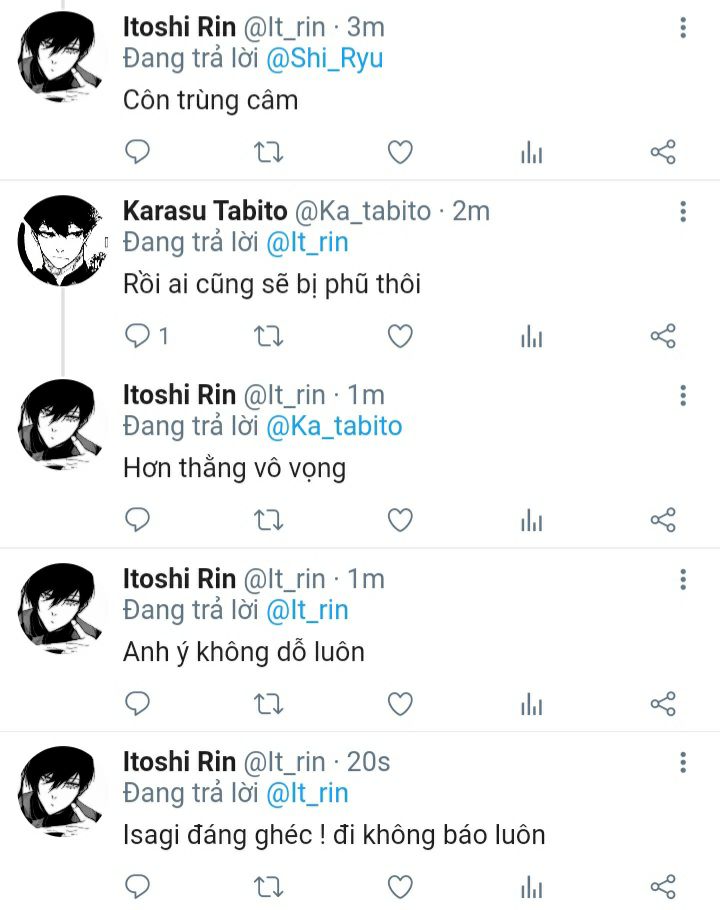The width and height of the screenshot is (720, 910).
Task: Reply to the 'Côn trùng câm' tweet
Action: click(138, 152)
